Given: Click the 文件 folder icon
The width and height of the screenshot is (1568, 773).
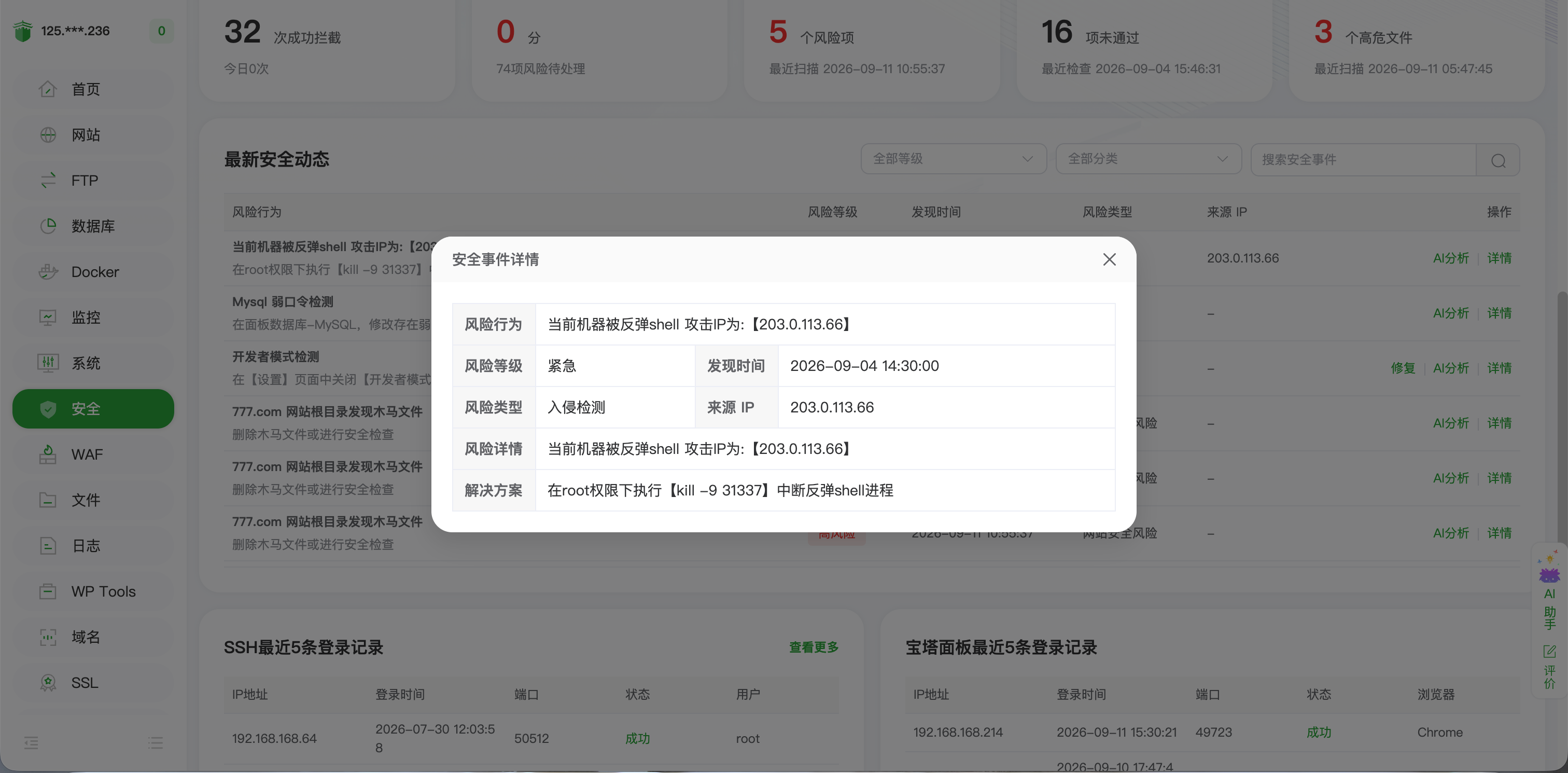Looking at the screenshot, I should coord(48,500).
